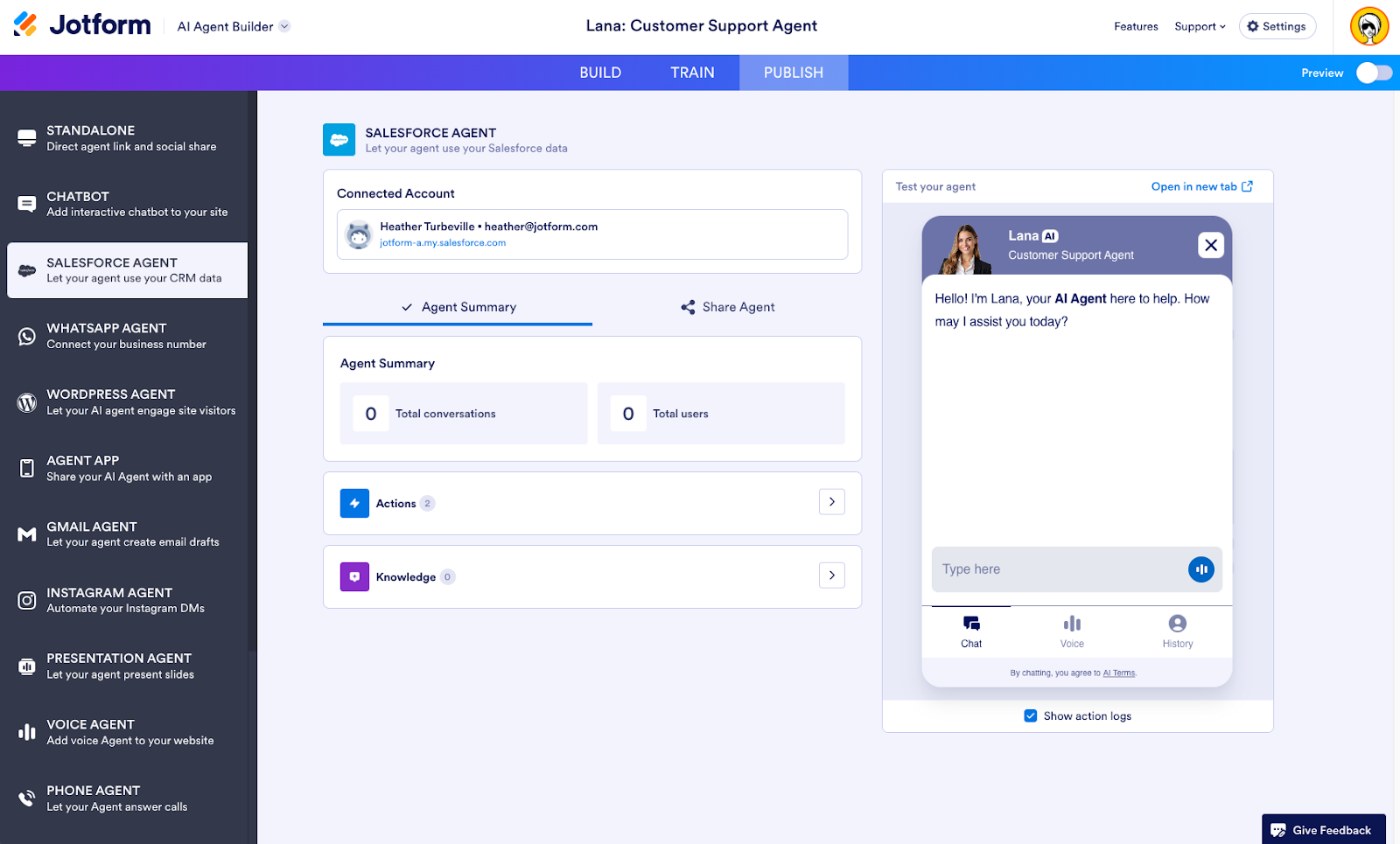This screenshot has width=1400, height=844.
Task: Click the chat message input field
Action: [x=1050, y=569]
